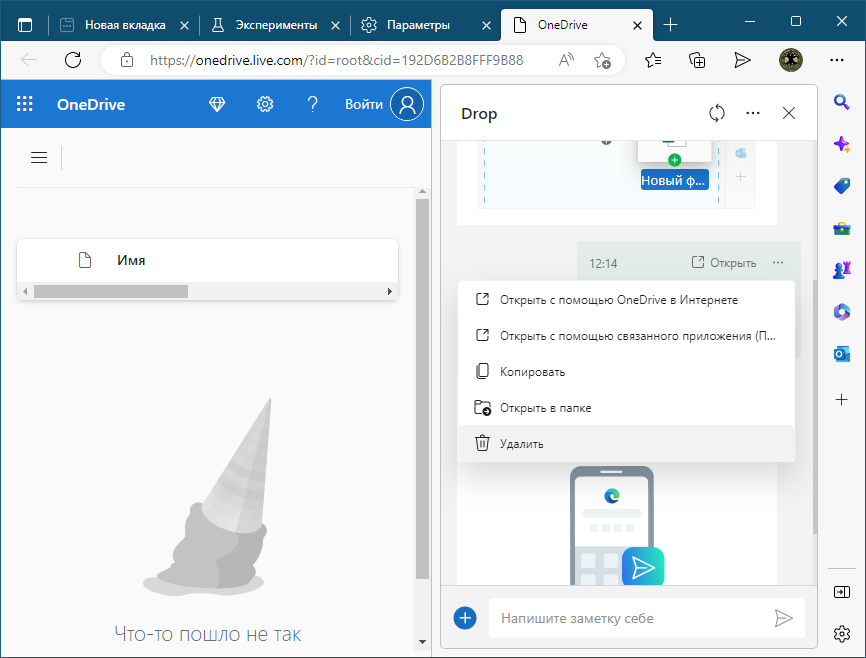Image resolution: width=866 pixels, height=658 pixels.
Task: Choose Открыть с помощью связанного приложения
Action: point(626,336)
